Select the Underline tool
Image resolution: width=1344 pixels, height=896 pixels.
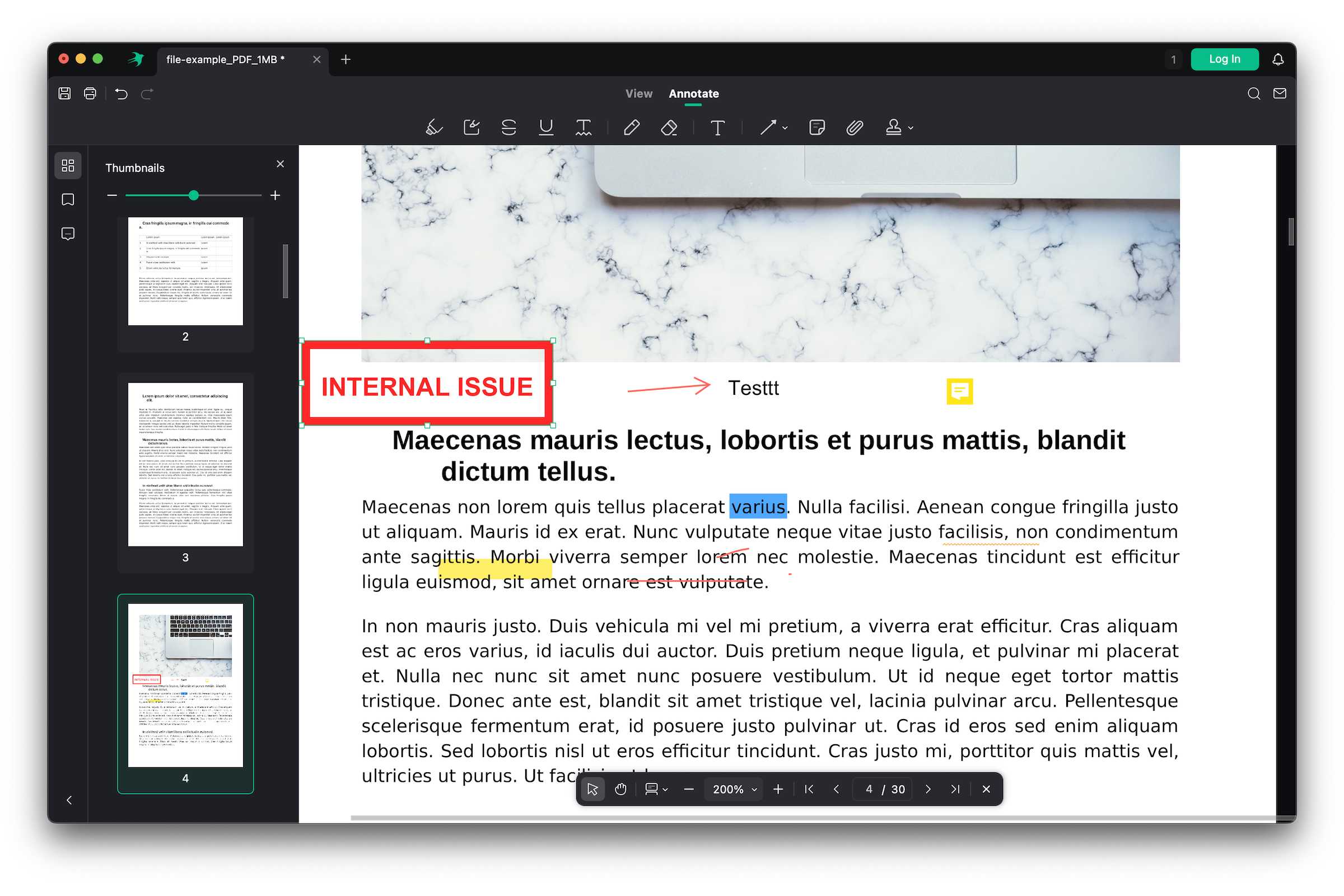[547, 128]
